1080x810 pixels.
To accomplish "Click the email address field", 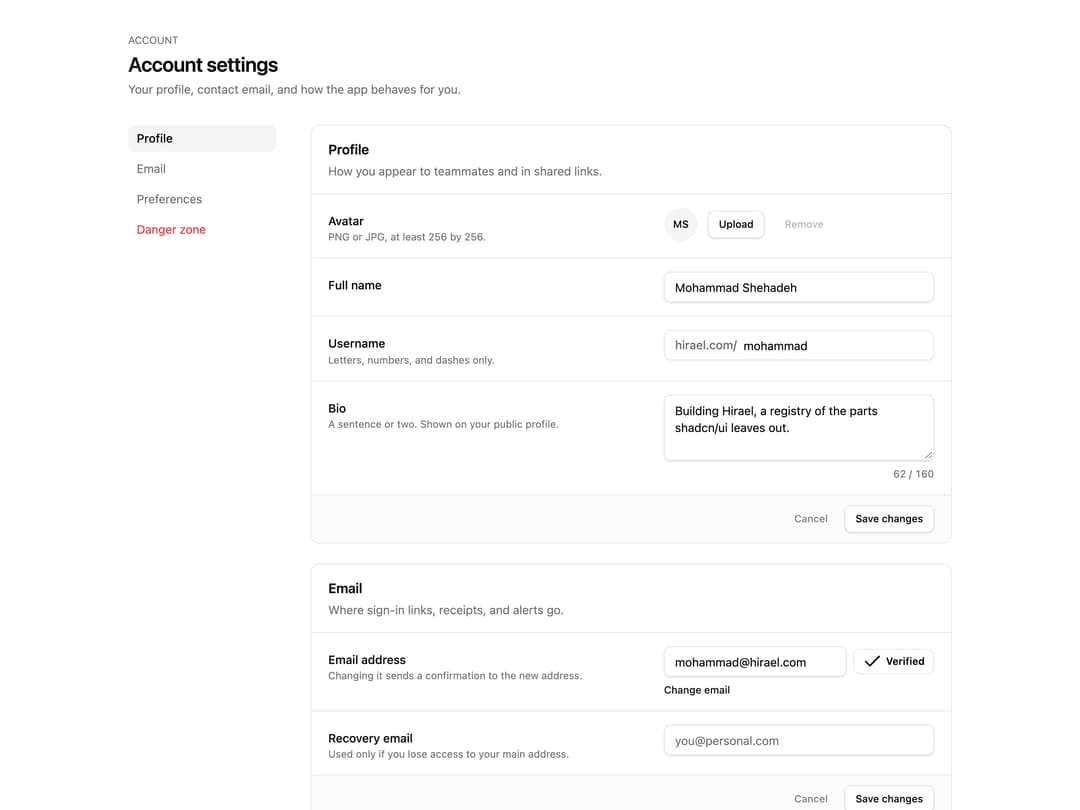I will click(x=754, y=662).
